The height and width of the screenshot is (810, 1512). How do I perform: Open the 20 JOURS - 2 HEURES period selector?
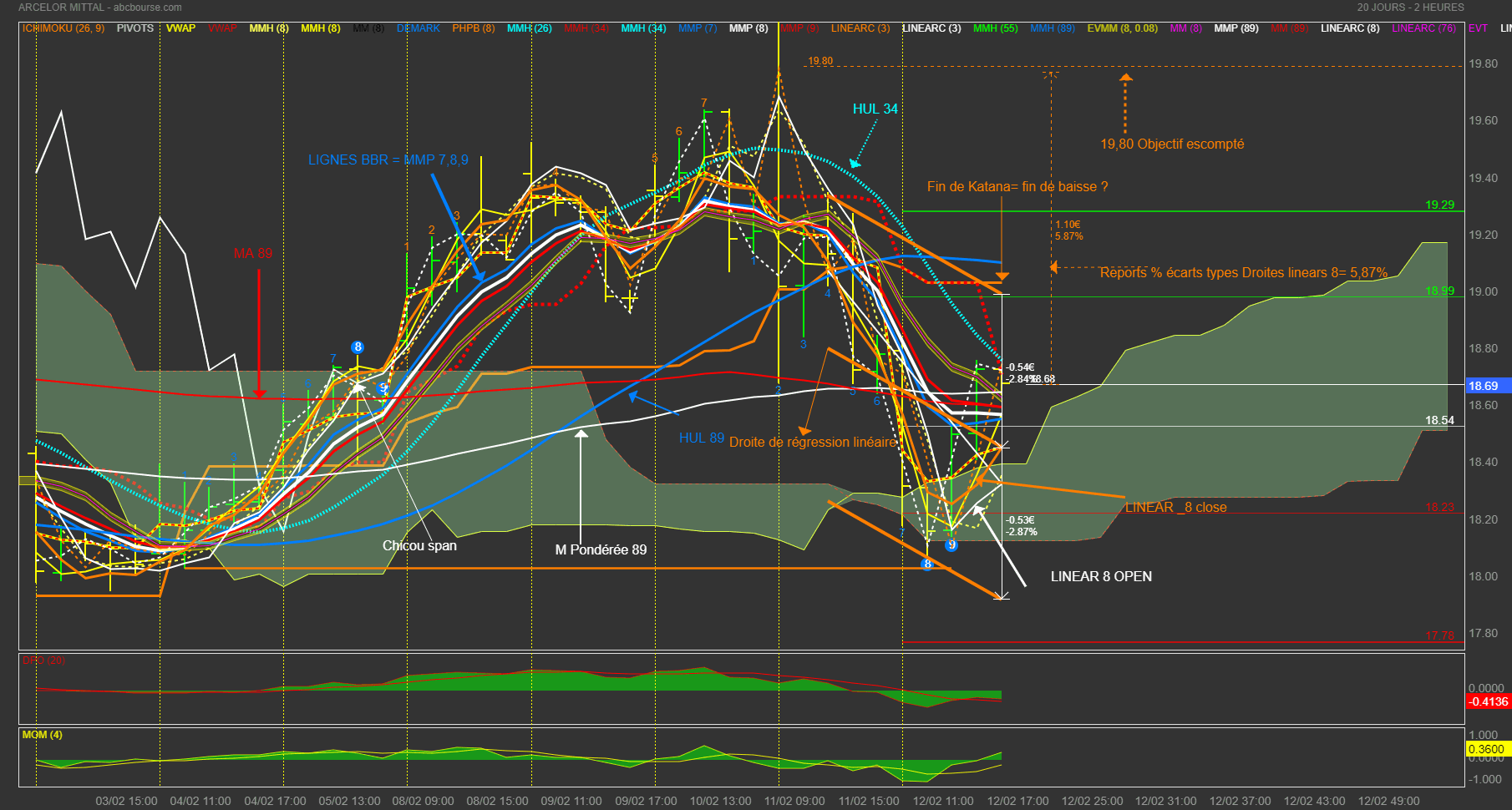point(1410,8)
